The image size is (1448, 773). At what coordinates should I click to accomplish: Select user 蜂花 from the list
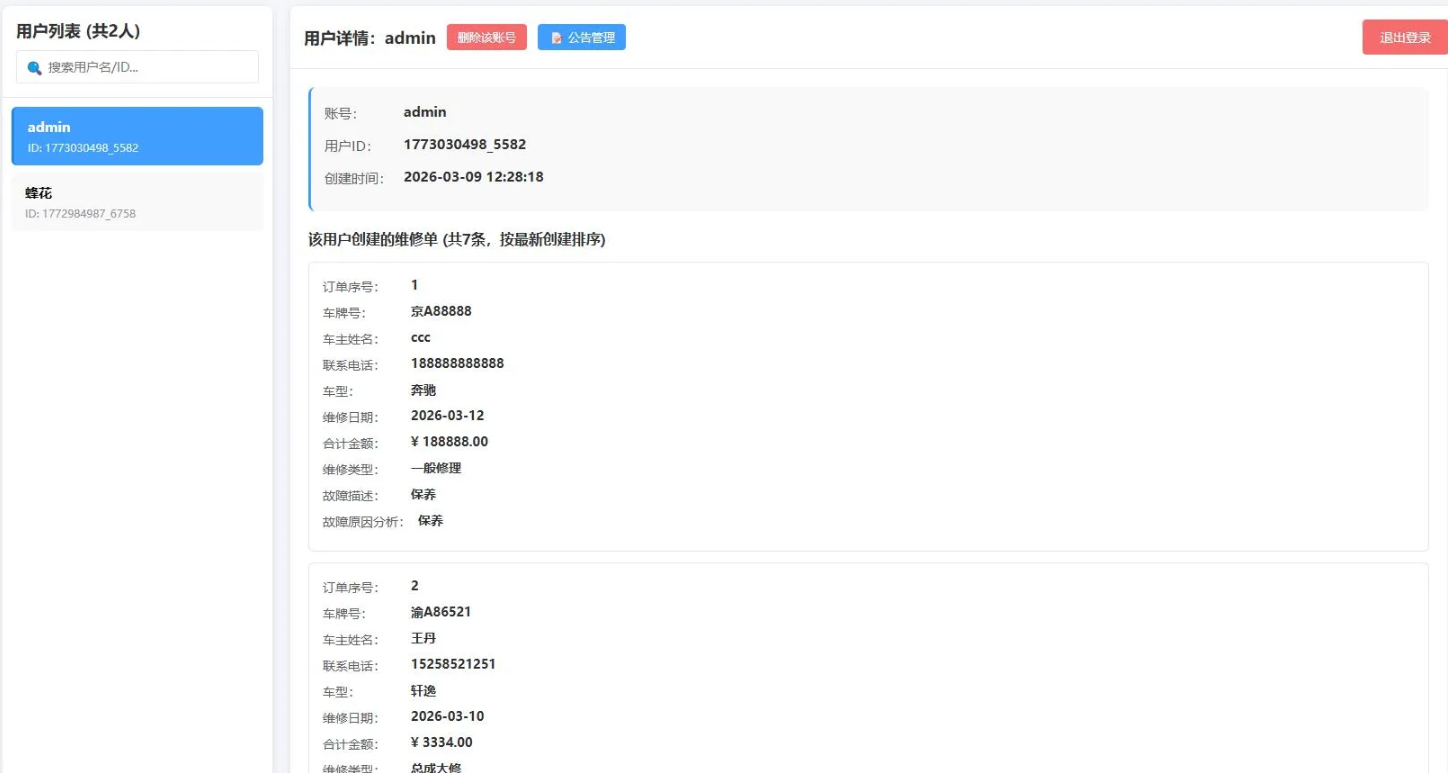(137, 202)
